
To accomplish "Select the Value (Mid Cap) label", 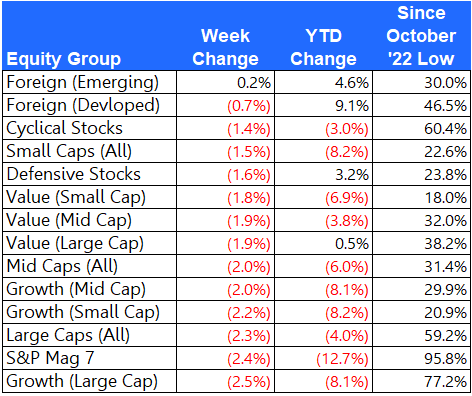I will tap(69, 220).
